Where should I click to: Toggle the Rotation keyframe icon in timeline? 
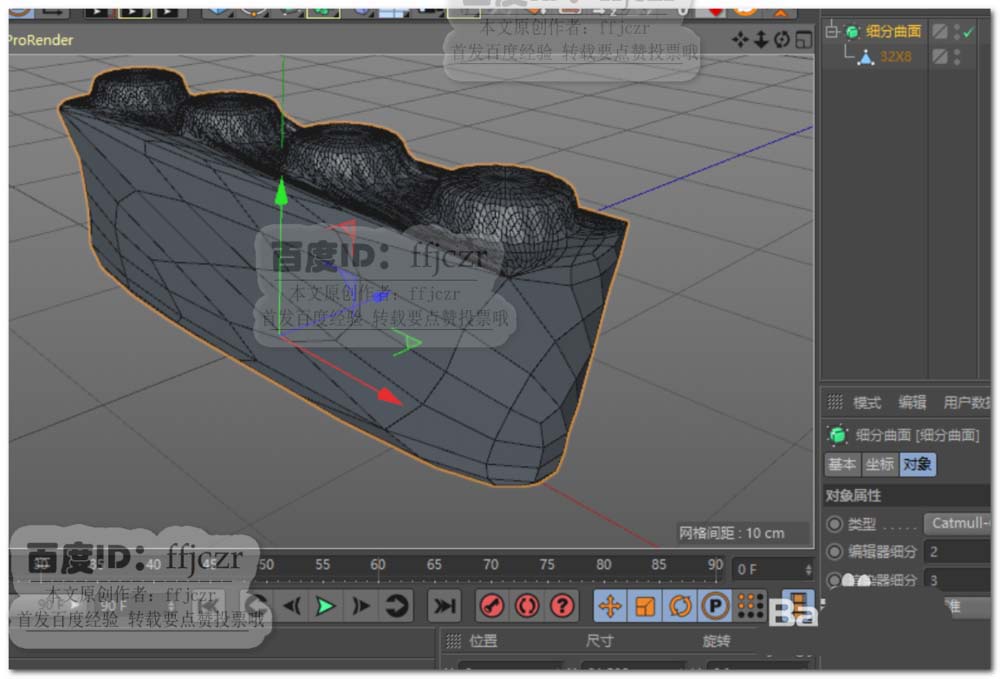(x=680, y=605)
